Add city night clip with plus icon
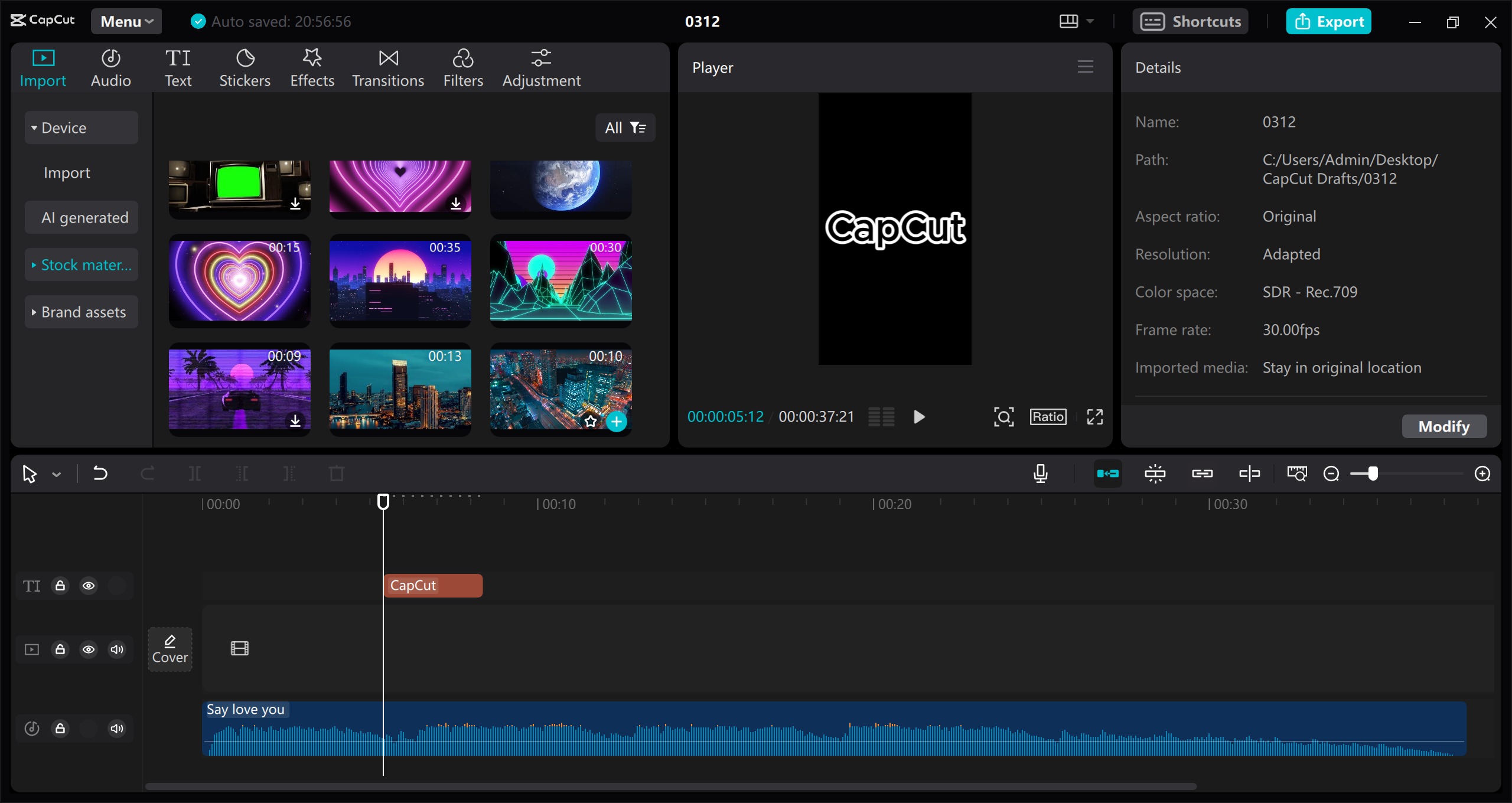The image size is (1512, 803). tap(617, 421)
